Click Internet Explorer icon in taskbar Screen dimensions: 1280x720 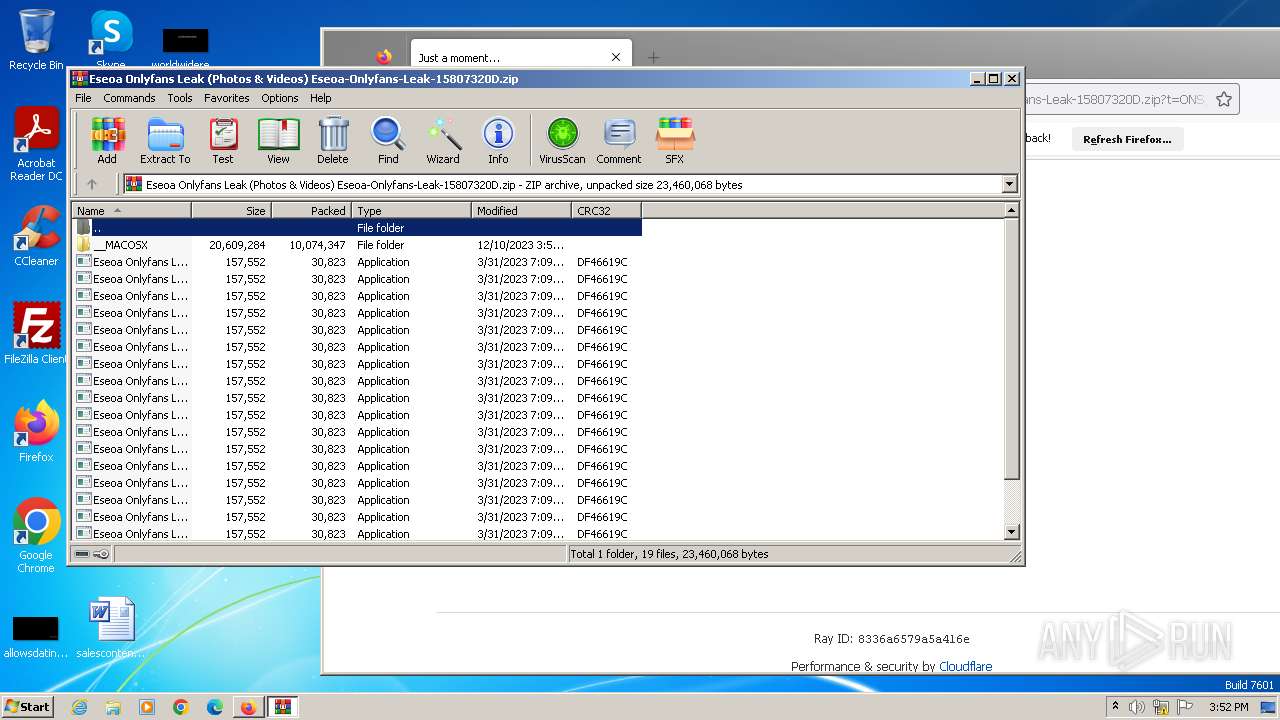point(79,707)
